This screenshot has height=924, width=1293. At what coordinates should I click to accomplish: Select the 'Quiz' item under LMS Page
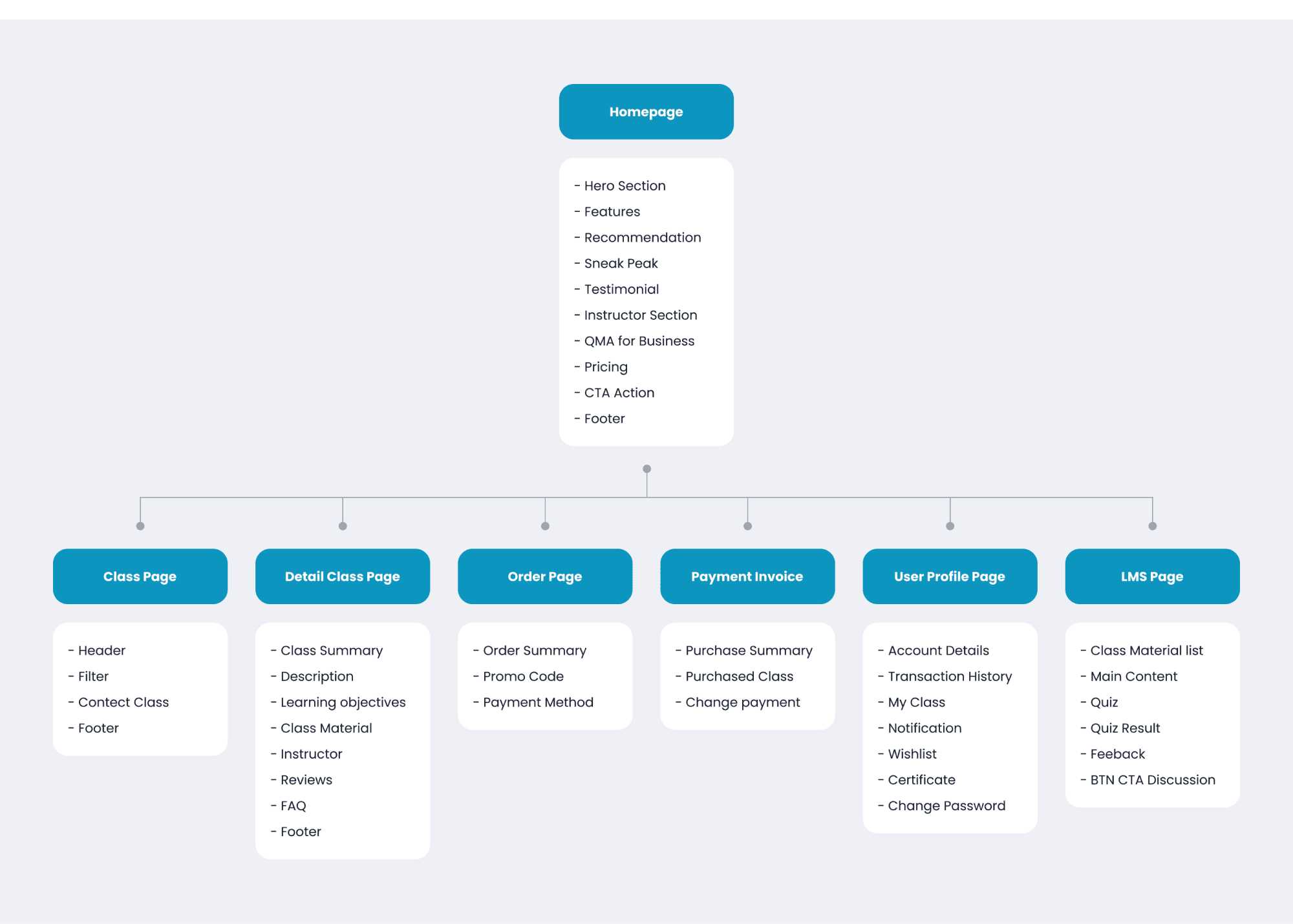pos(1099,702)
